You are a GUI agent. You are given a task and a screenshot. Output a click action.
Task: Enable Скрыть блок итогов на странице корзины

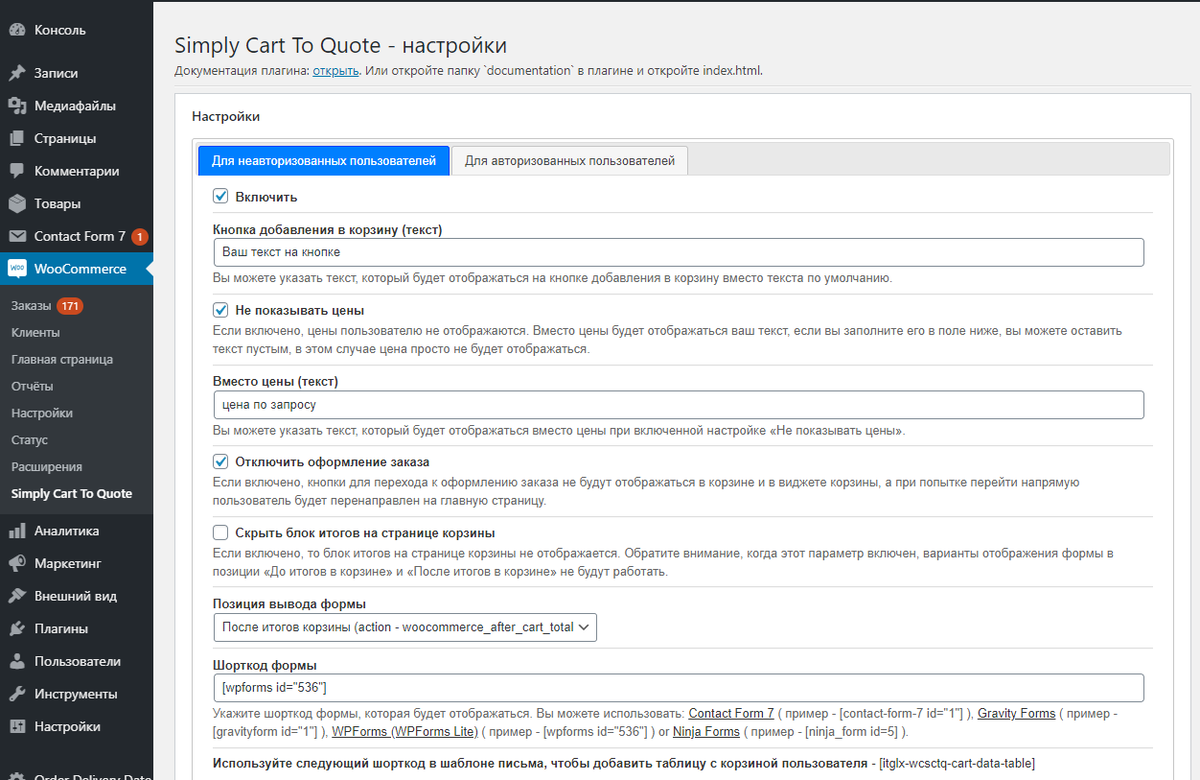[x=221, y=533]
